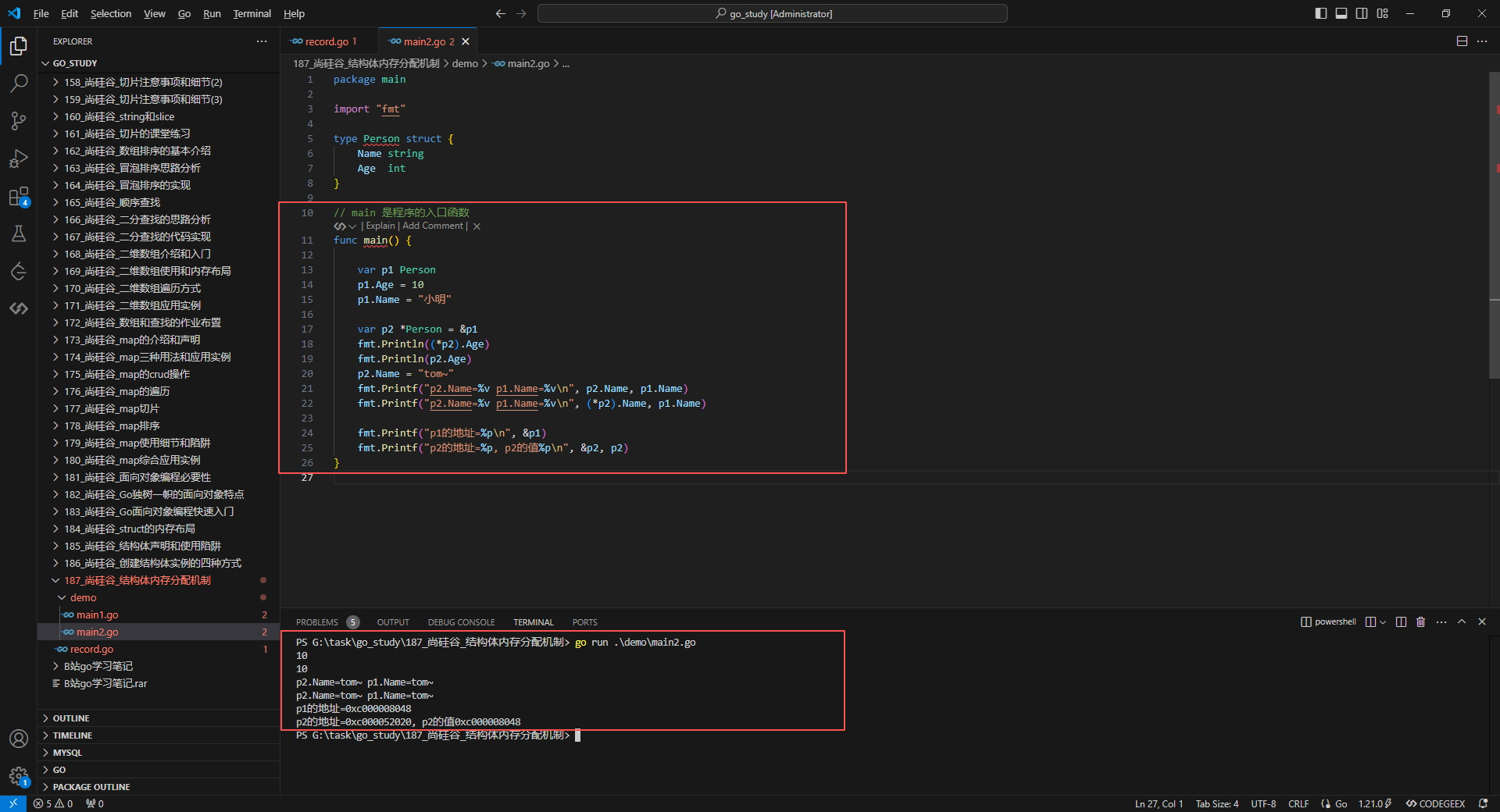The height and width of the screenshot is (812, 1500).
Task: Click the Go 1.21.0 version status item
Action: [1374, 803]
